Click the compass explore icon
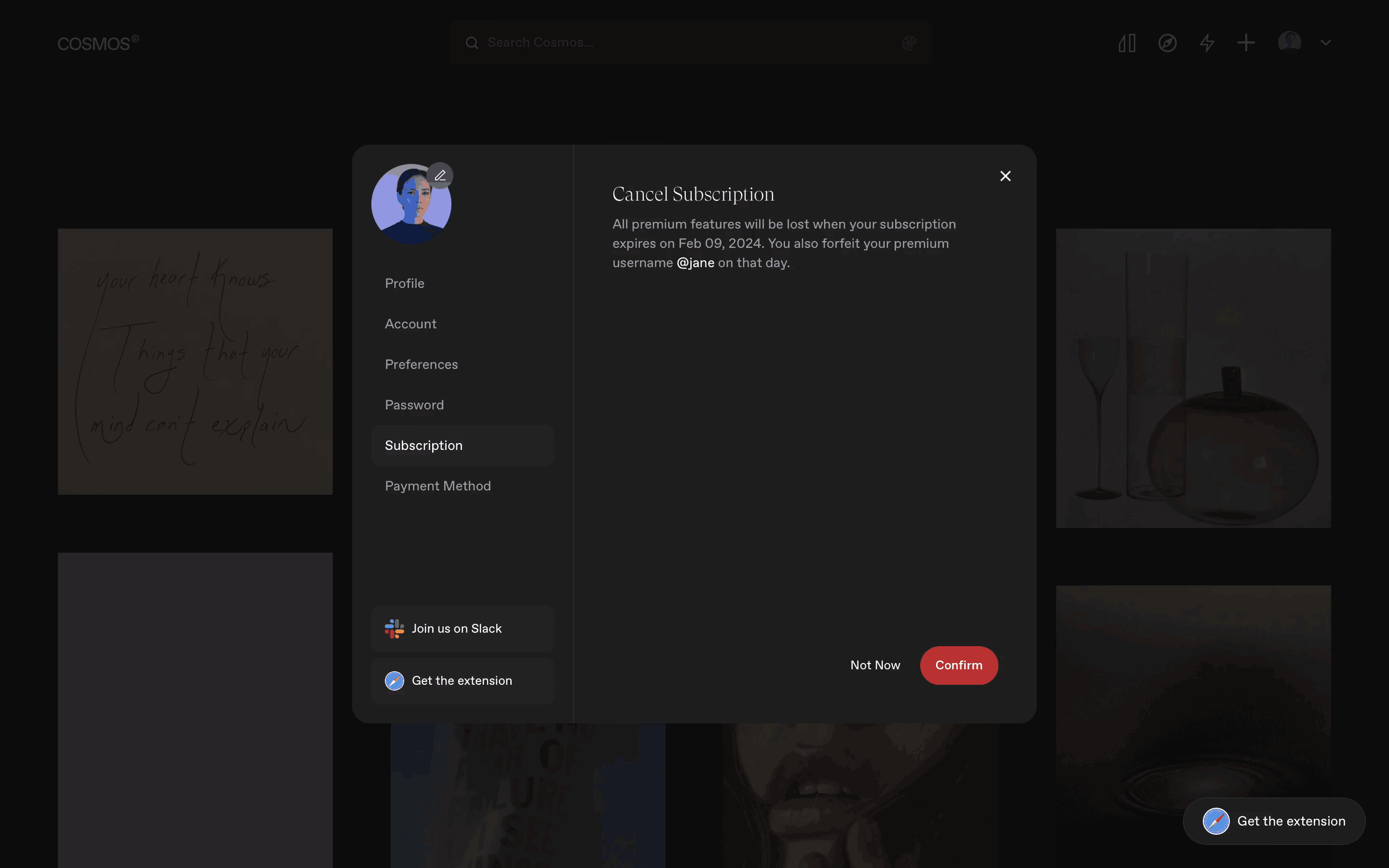Viewport: 1389px width, 868px height. (1167, 43)
